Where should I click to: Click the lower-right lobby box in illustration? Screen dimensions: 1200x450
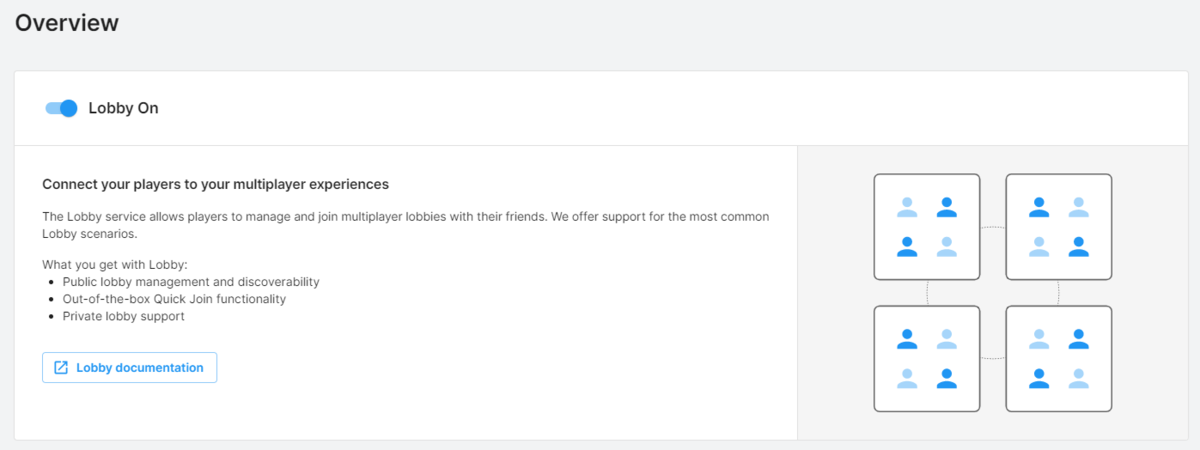1058,358
